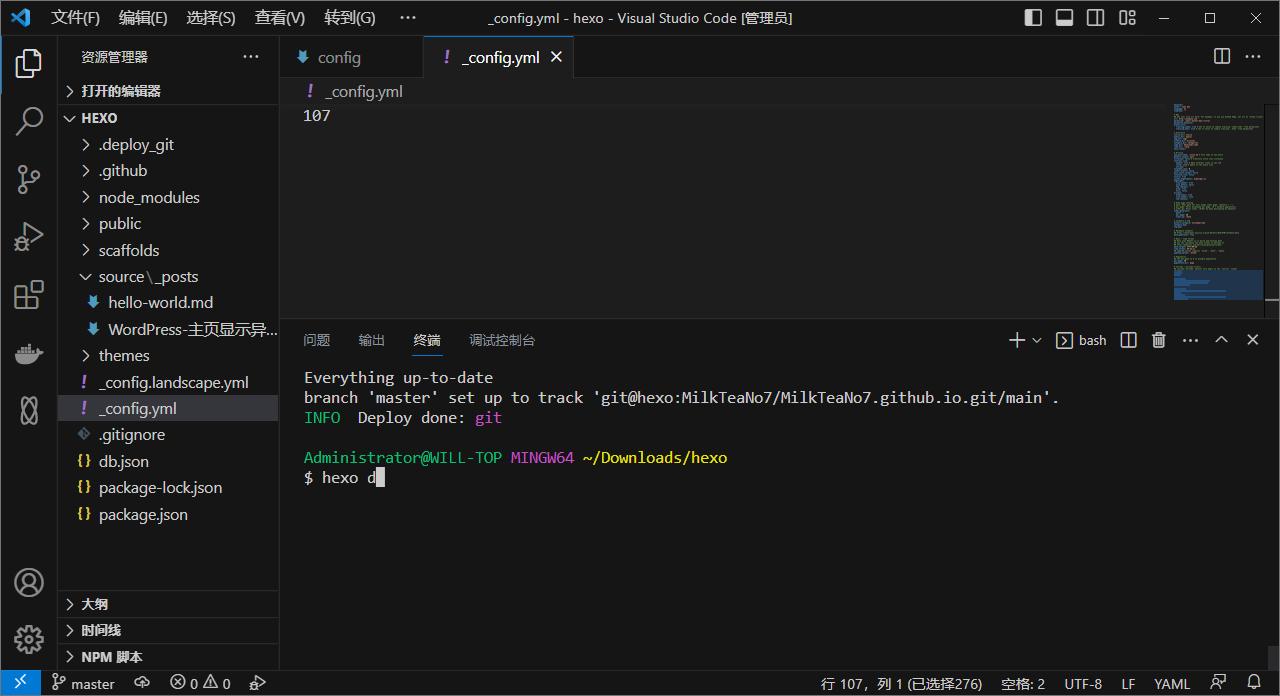The image size is (1280, 696).
Task: Publish changes with the cloud sync icon
Action: [142, 684]
